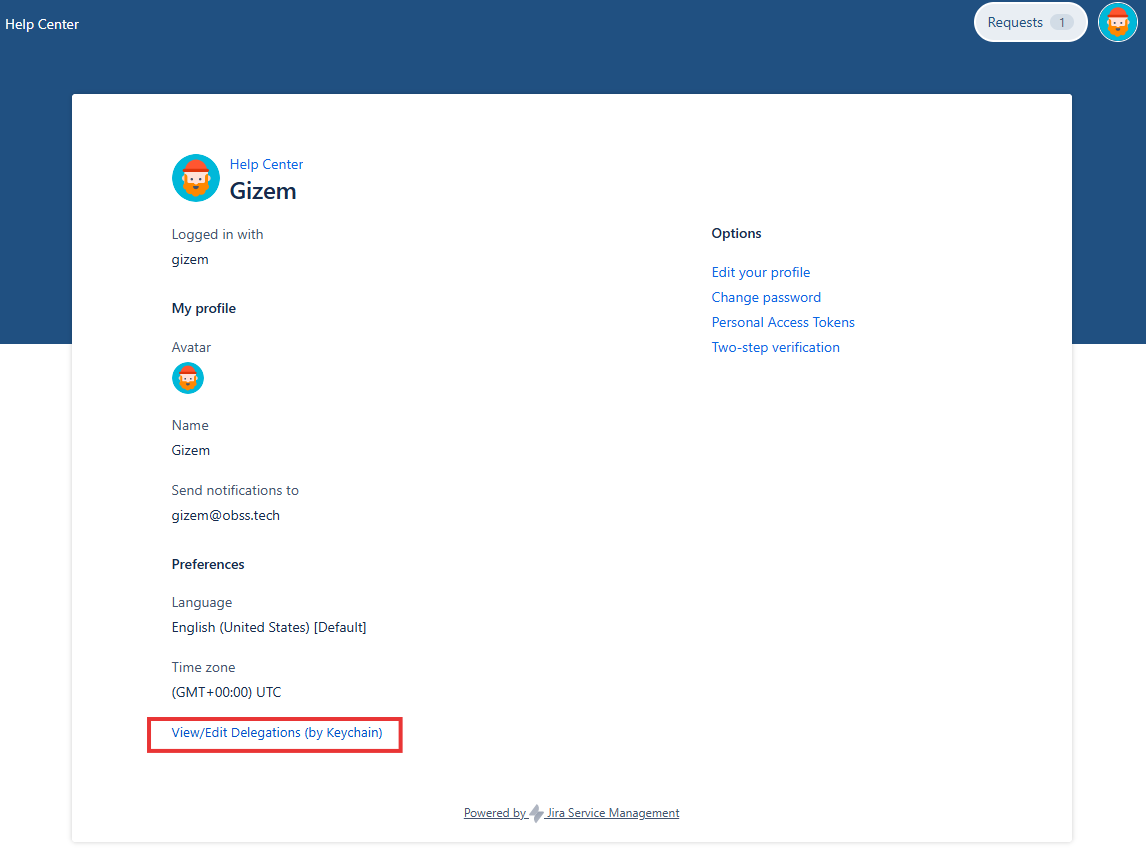Open the Requests button in header

[x=1016, y=22]
